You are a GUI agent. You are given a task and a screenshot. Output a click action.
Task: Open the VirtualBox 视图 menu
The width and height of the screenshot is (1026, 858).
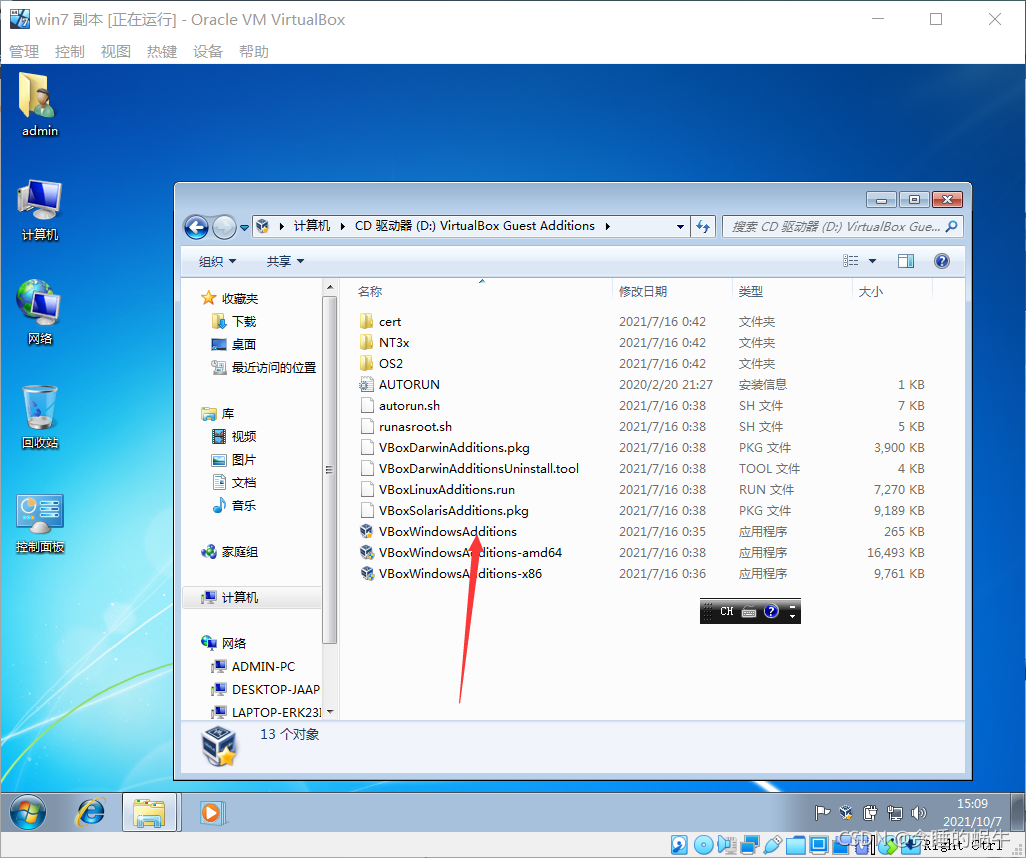tap(116, 52)
